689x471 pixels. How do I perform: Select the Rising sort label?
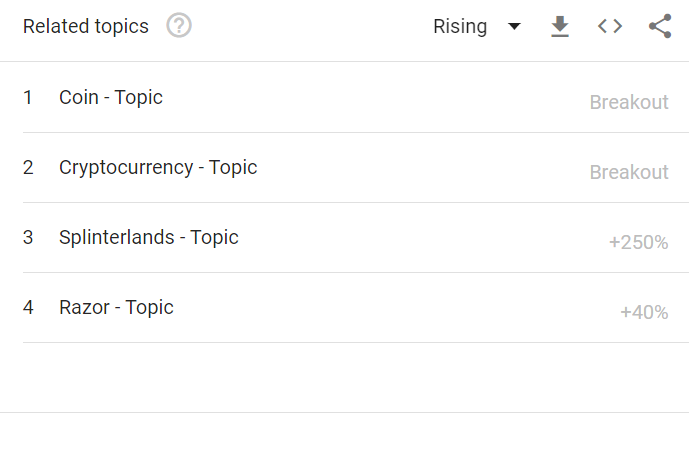(x=460, y=26)
